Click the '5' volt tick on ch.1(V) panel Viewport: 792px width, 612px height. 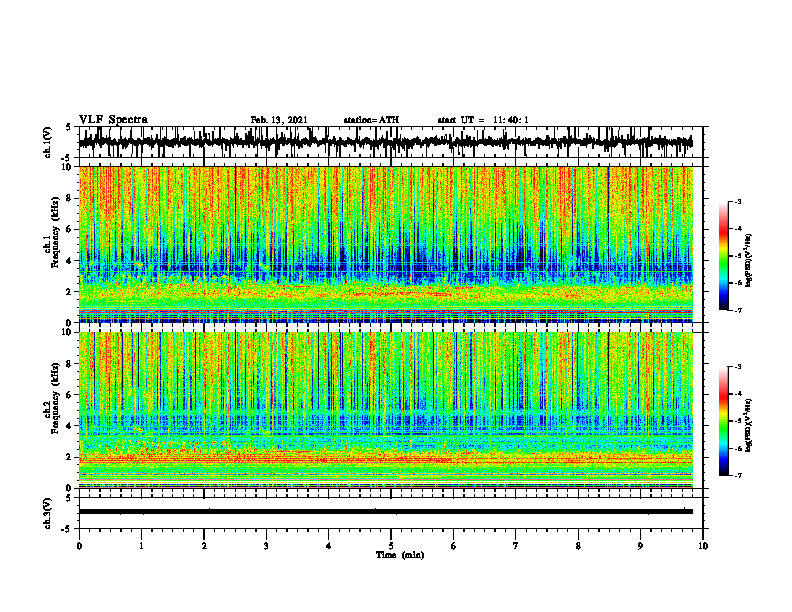click(68, 127)
